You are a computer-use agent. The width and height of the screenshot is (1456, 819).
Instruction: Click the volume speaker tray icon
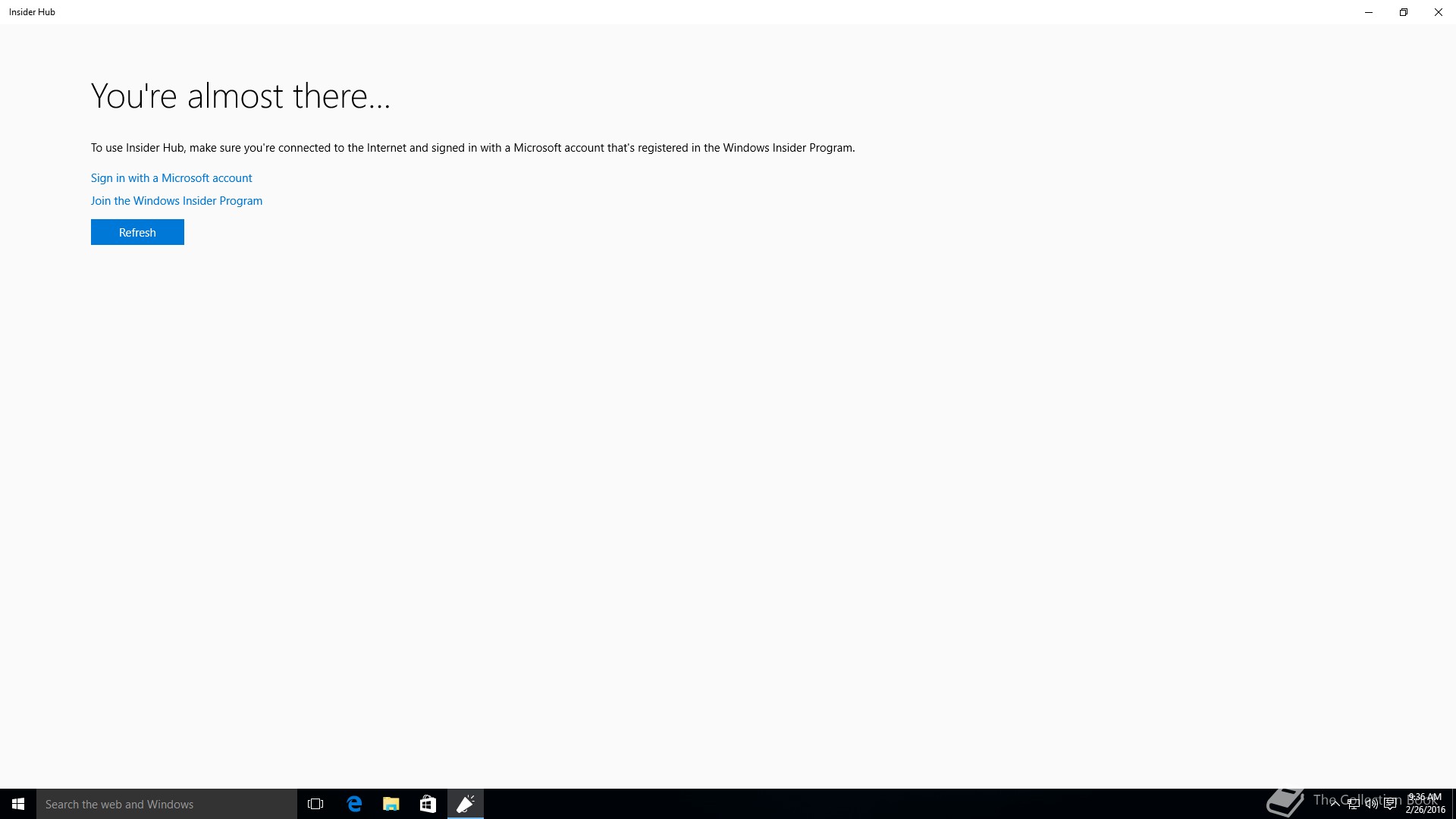(1371, 804)
